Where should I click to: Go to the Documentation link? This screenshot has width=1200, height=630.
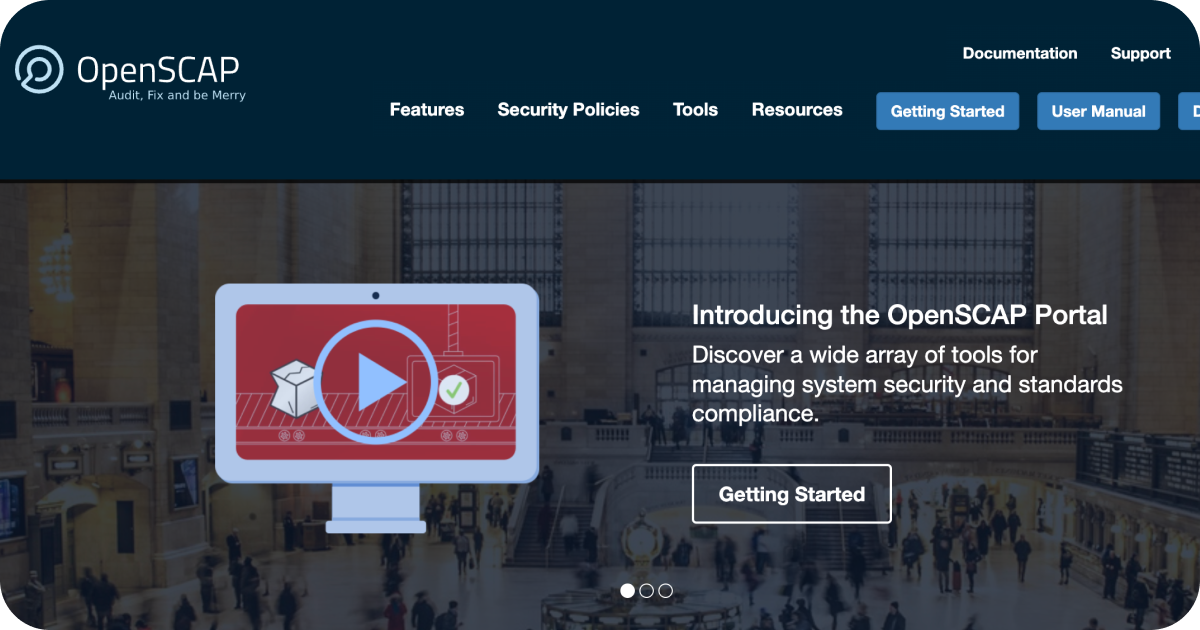pyautogui.click(x=1020, y=53)
